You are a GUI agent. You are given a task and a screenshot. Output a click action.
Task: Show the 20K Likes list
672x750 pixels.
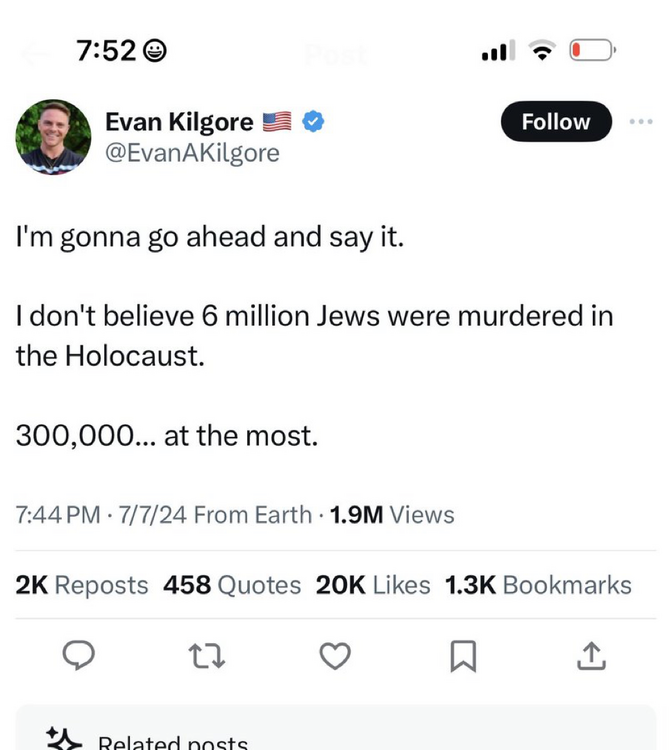[x=373, y=585]
